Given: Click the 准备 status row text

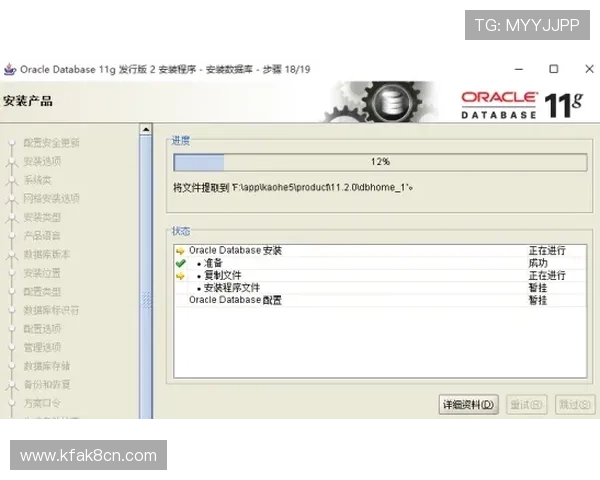Looking at the screenshot, I should (x=213, y=263).
